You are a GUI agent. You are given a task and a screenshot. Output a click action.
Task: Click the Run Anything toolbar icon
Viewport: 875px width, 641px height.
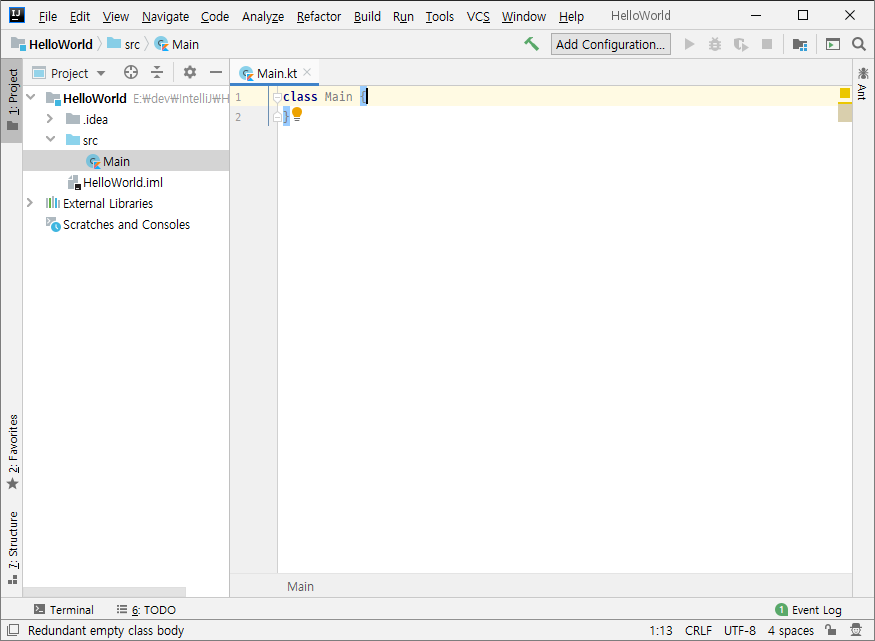[833, 44]
